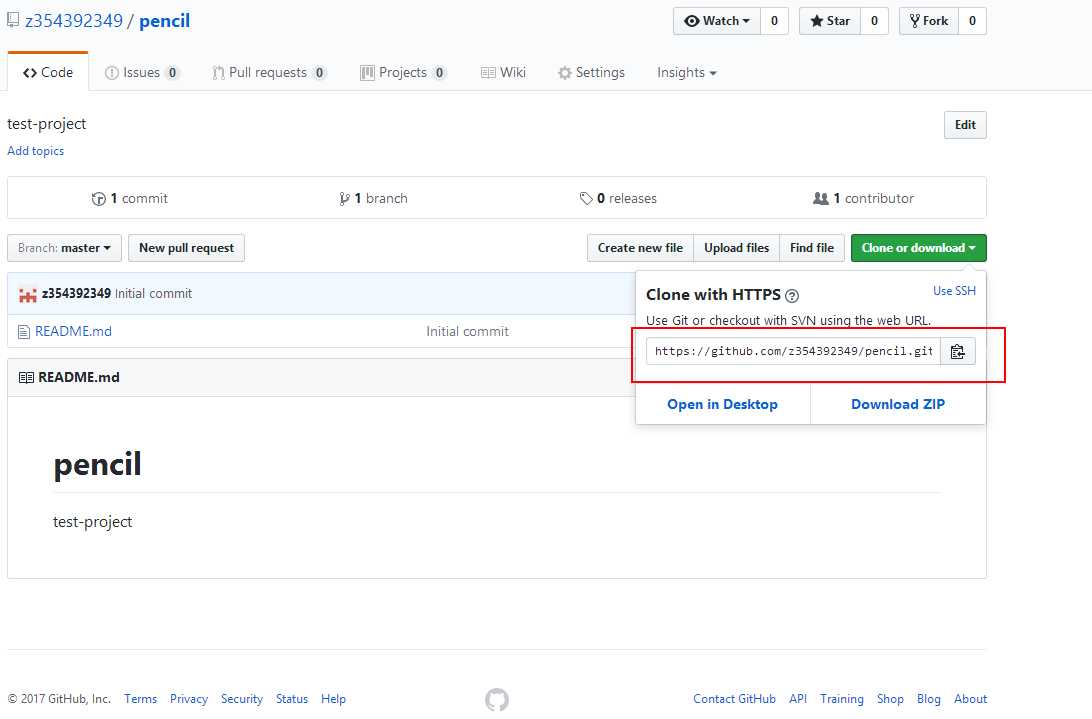Click the README.md row's Initial commit message
1092x719 pixels.
click(x=467, y=332)
